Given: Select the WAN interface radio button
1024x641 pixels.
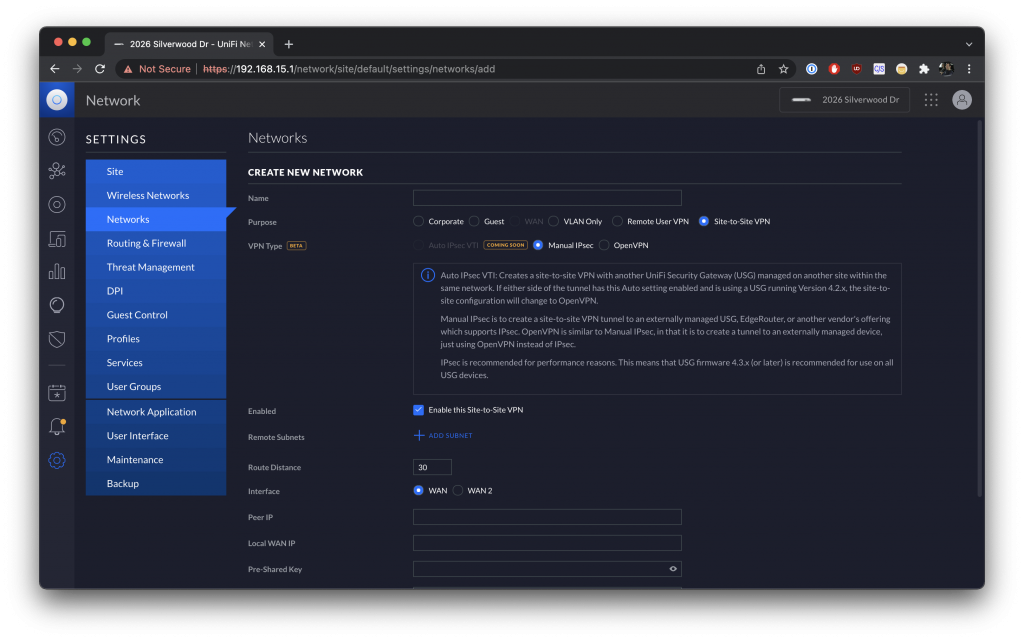Looking at the screenshot, I should pyautogui.click(x=419, y=491).
